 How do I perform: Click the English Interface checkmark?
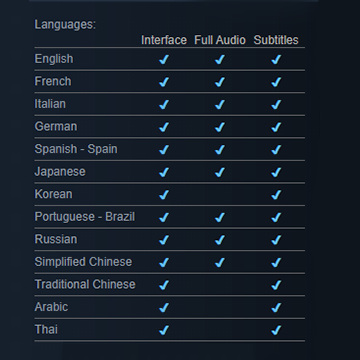(164, 60)
